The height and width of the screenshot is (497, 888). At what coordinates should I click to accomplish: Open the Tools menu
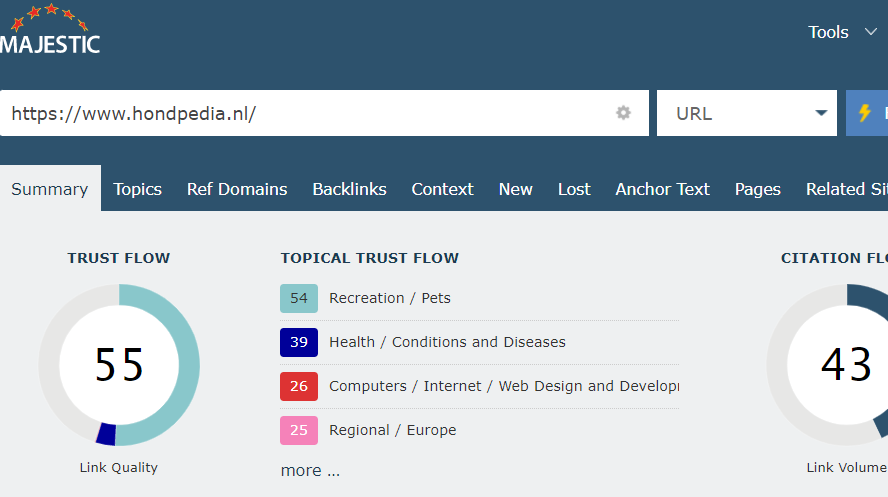tap(828, 32)
